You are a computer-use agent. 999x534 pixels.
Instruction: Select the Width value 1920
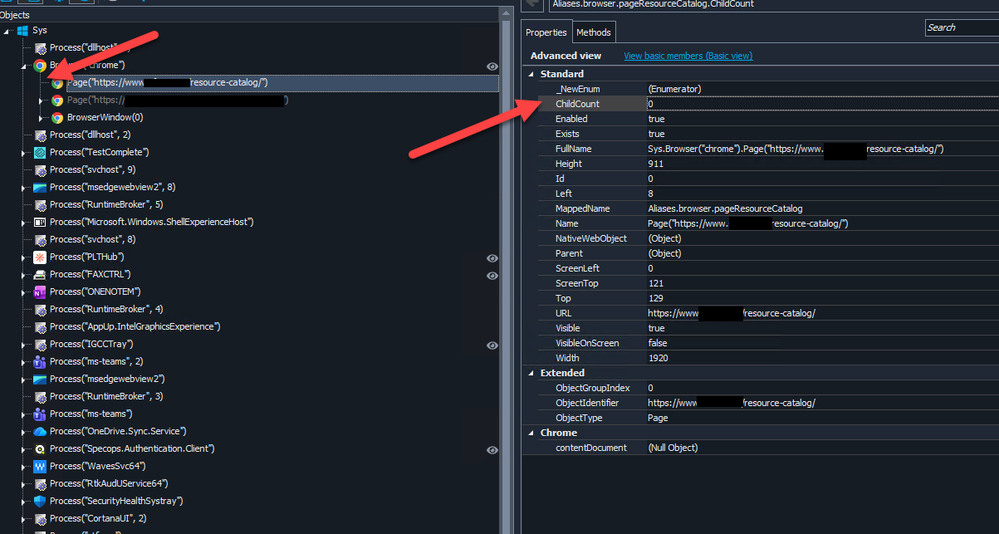click(x=658, y=358)
